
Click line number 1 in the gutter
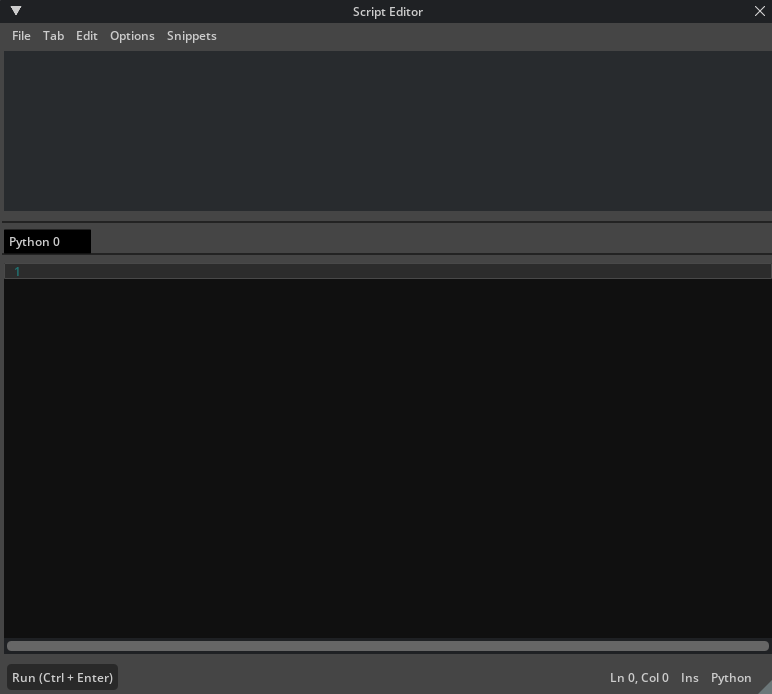coord(17,271)
